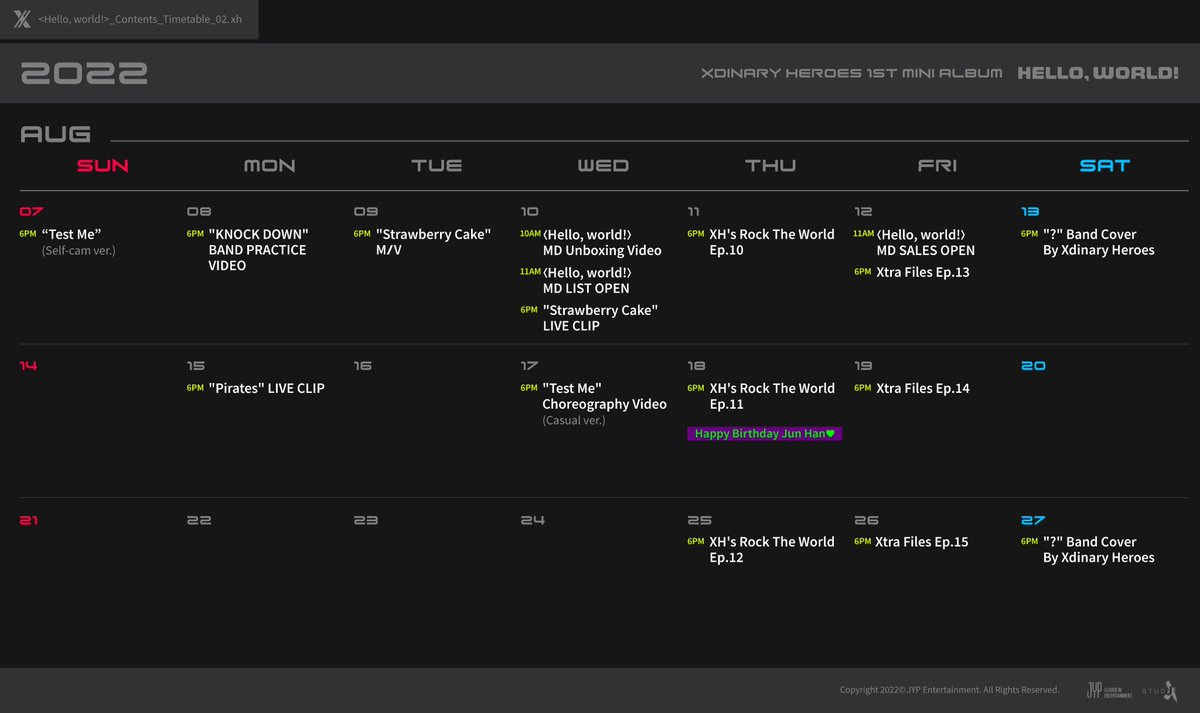The image size is (1200, 713).
Task: Click the 2022 year heading
Action: click(84, 73)
